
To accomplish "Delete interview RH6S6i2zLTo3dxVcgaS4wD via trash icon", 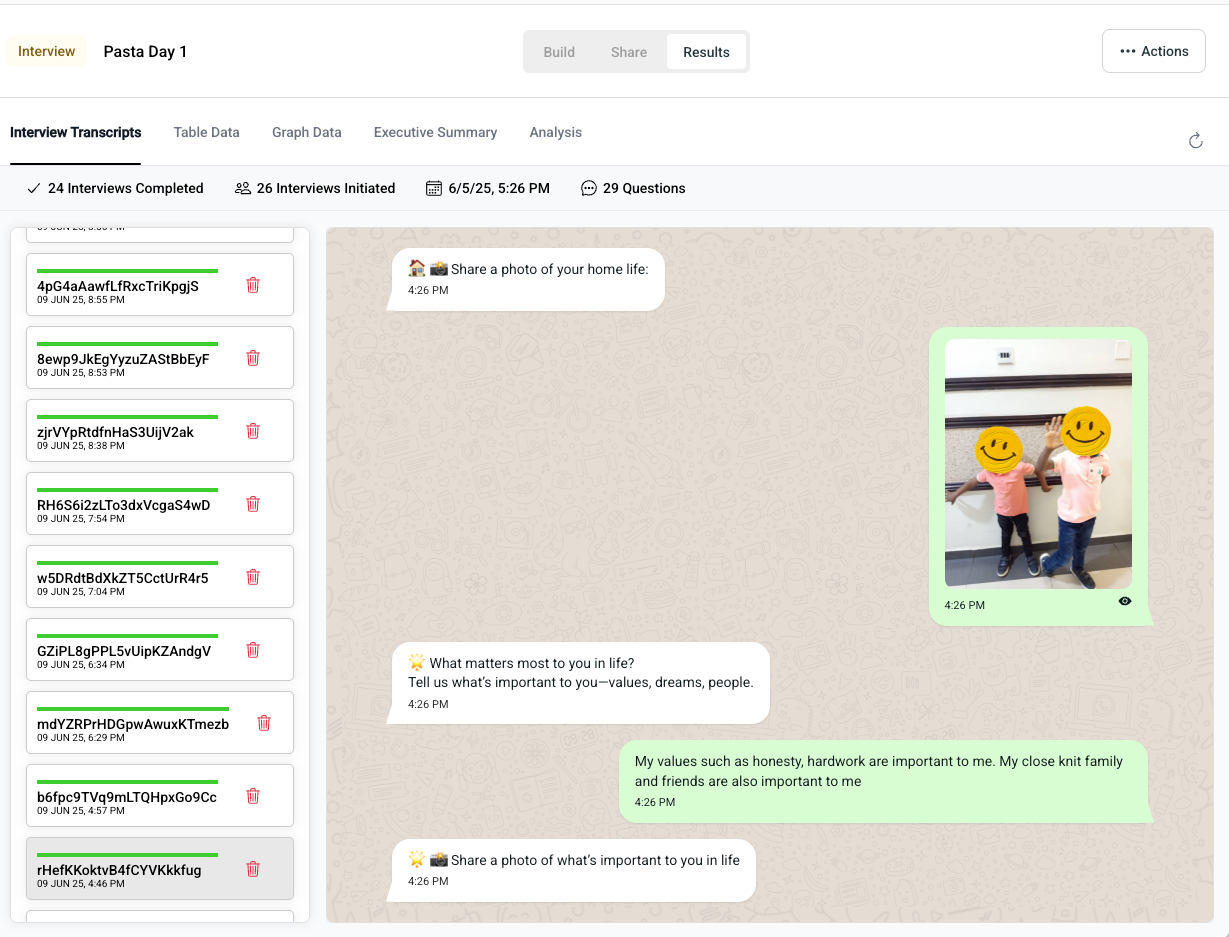I will pos(253,504).
